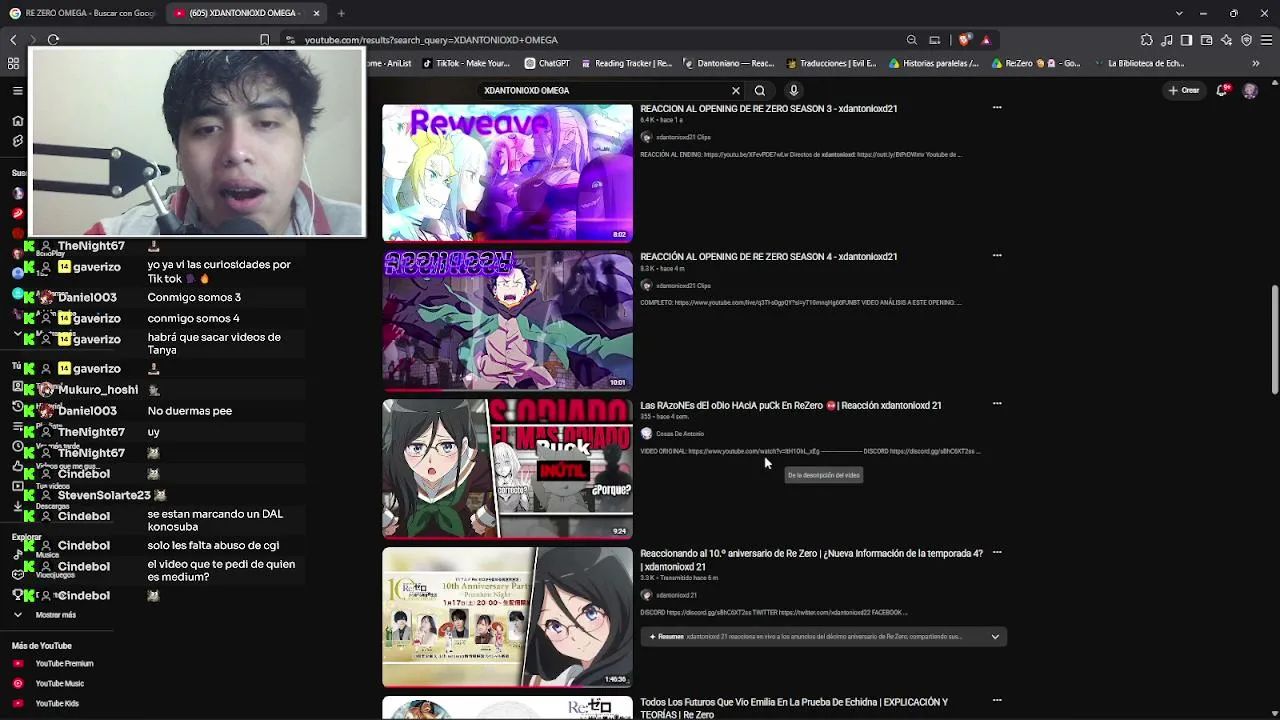Open the Las RAzoNEs dEl oDio HAciA puCk title

pos(790,405)
